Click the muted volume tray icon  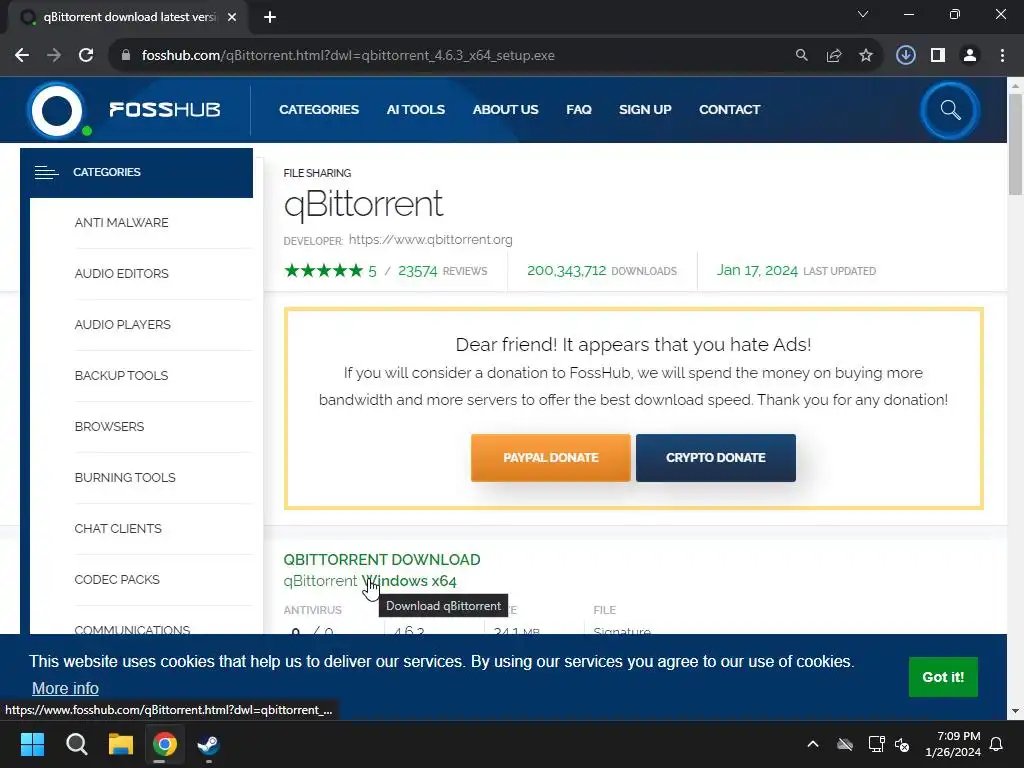coord(903,744)
